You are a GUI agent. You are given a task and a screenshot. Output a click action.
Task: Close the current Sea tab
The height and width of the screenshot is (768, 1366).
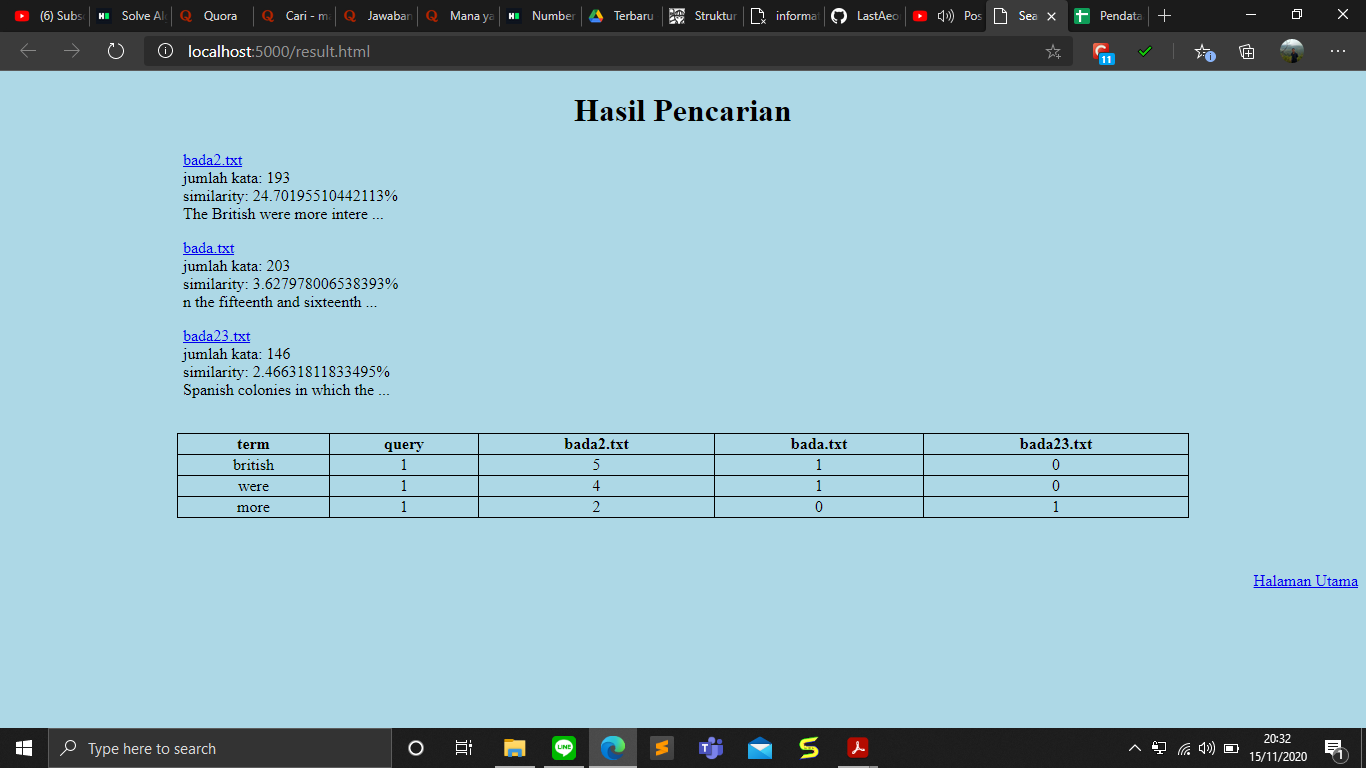[x=1051, y=16]
